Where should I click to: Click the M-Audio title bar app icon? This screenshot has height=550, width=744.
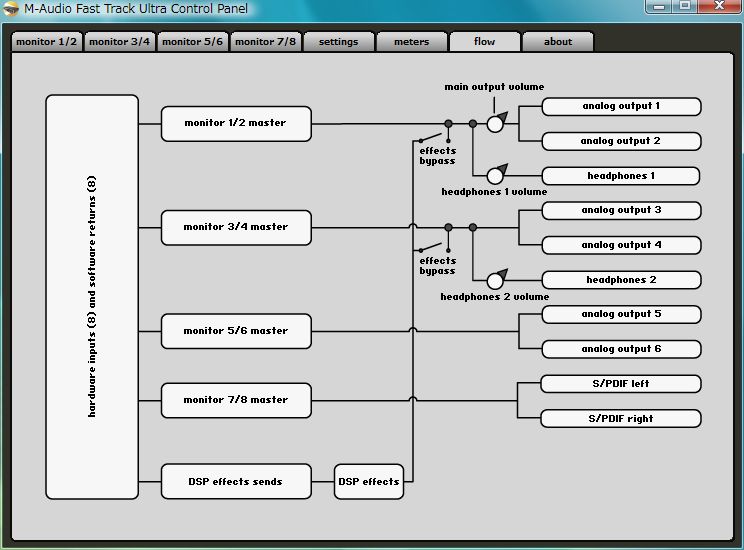pyautogui.click(x=12, y=9)
